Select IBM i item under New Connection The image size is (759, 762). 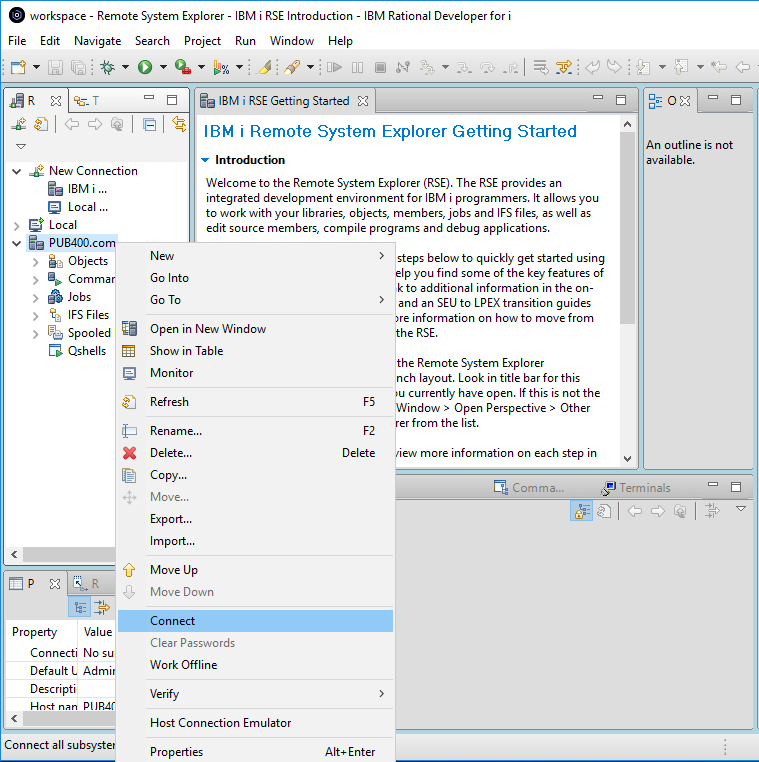77,189
